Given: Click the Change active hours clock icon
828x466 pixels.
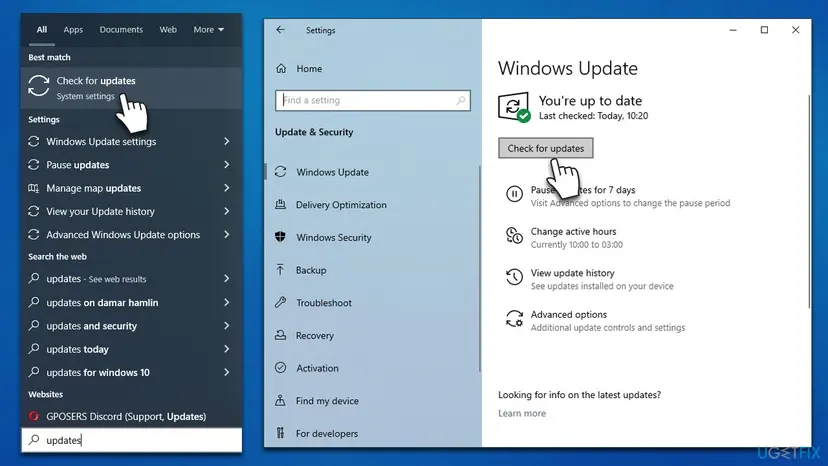Looking at the screenshot, I should [514, 236].
